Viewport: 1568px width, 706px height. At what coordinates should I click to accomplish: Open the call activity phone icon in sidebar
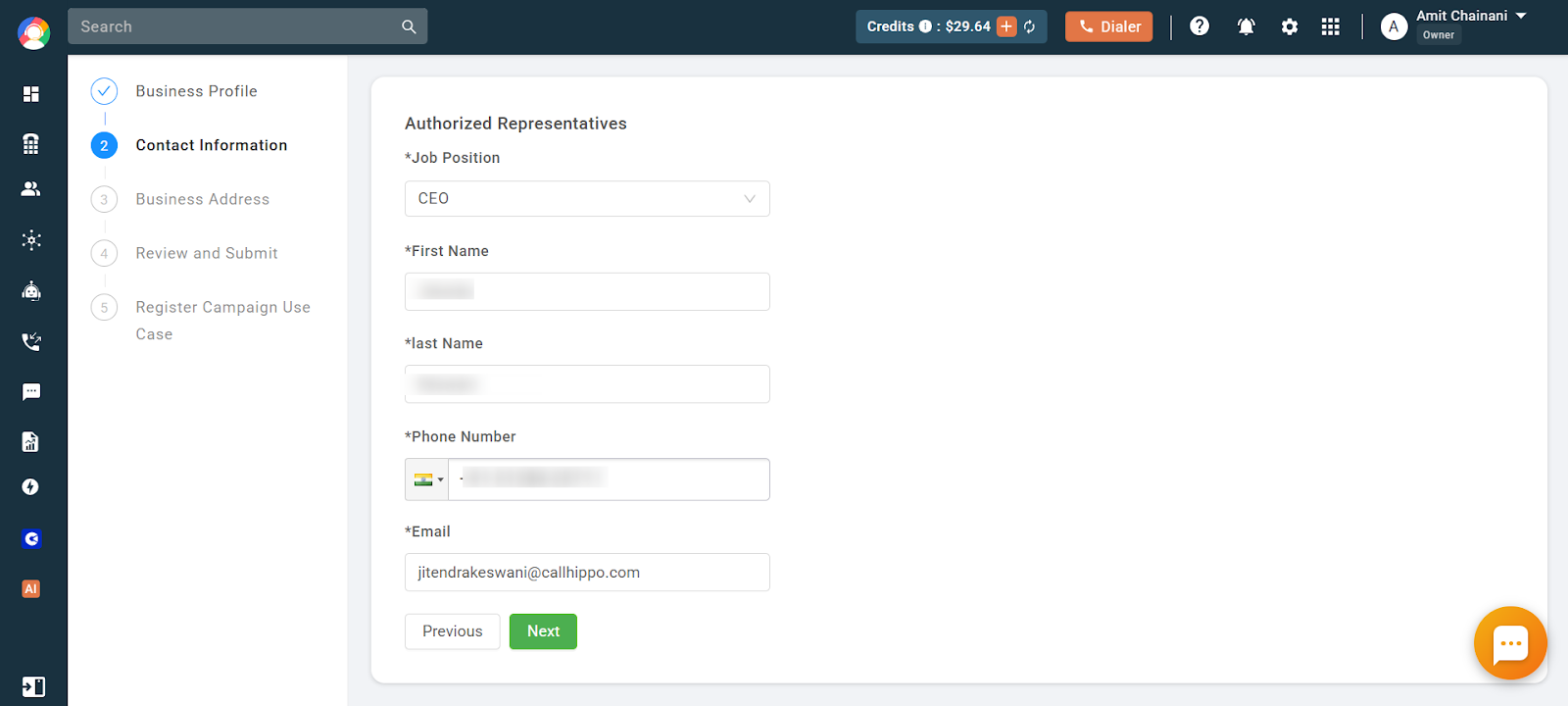pyautogui.click(x=31, y=341)
